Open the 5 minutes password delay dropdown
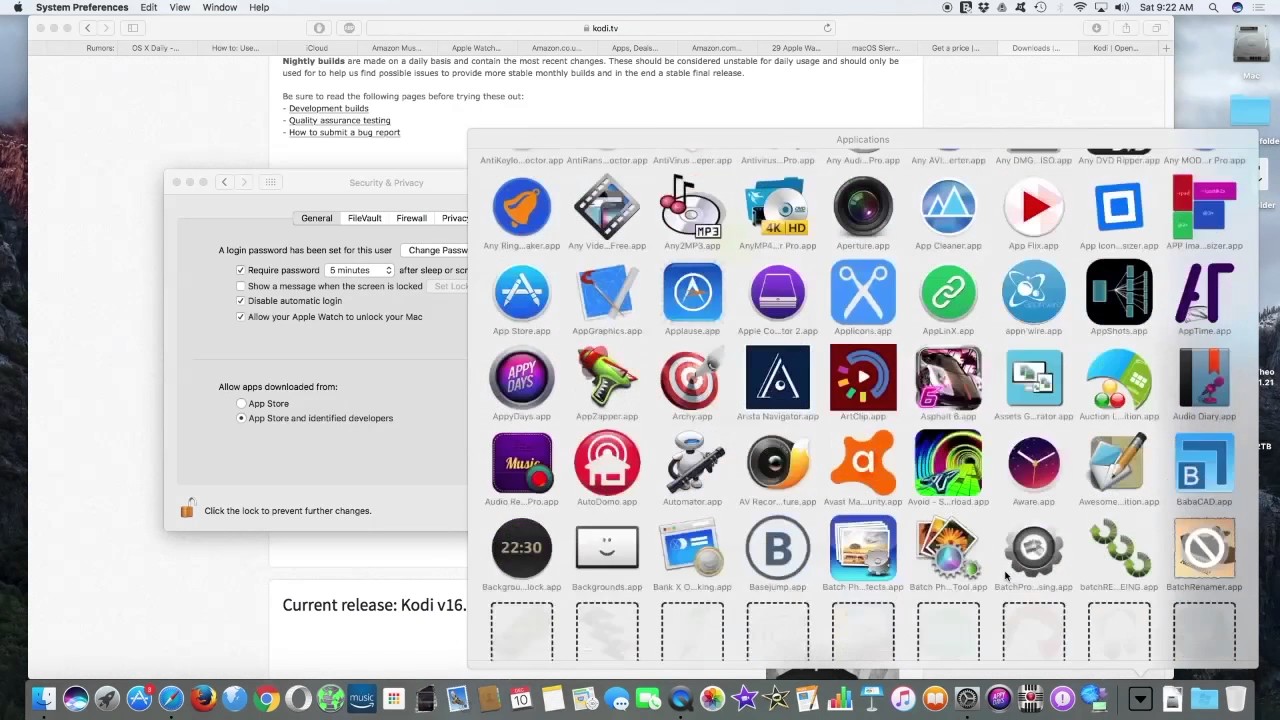1280x720 pixels. coord(360,270)
